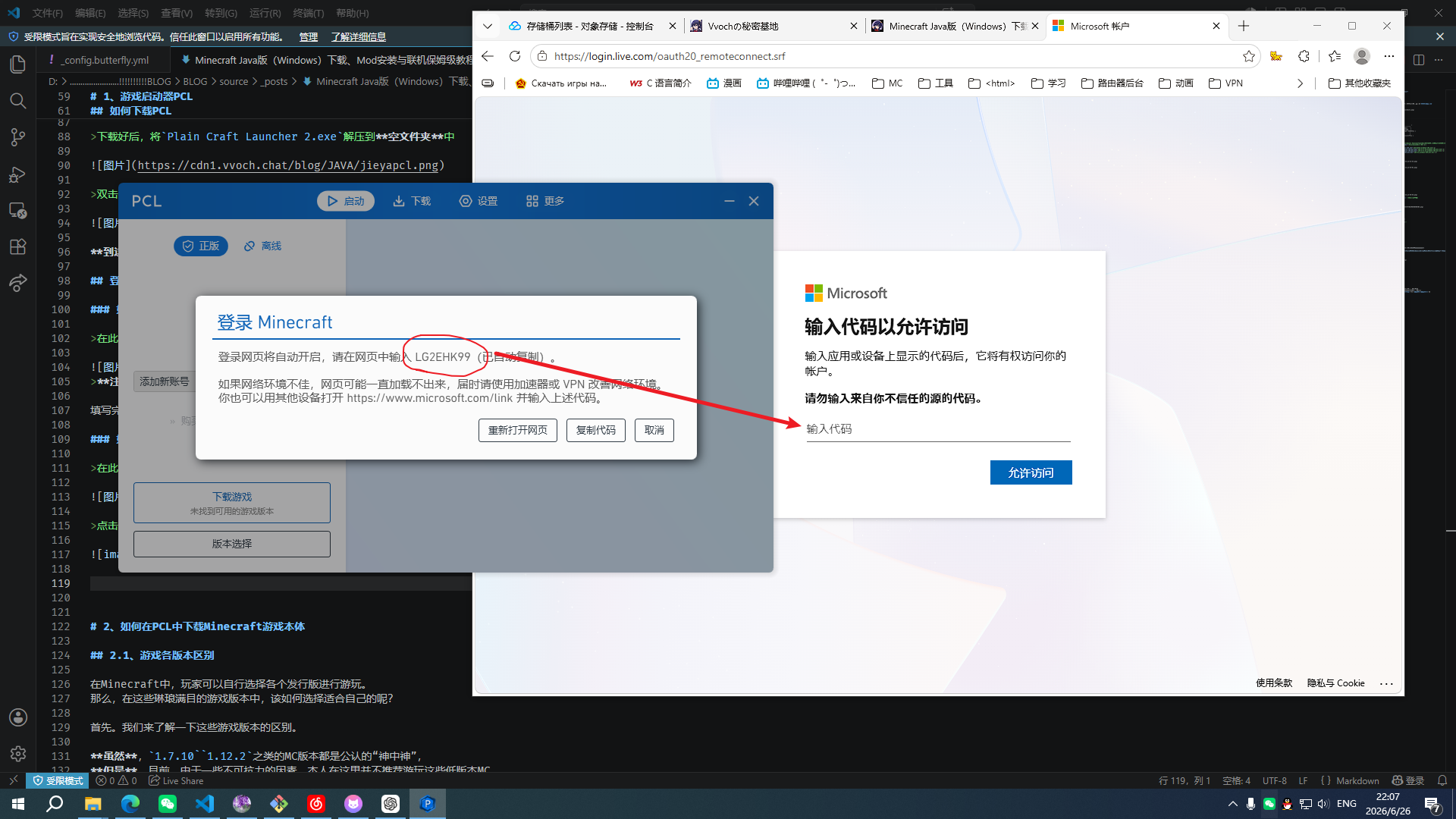Open the 设置 tab in PCL
The height and width of the screenshot is (819, 1456).
click(x=479, y=201)
